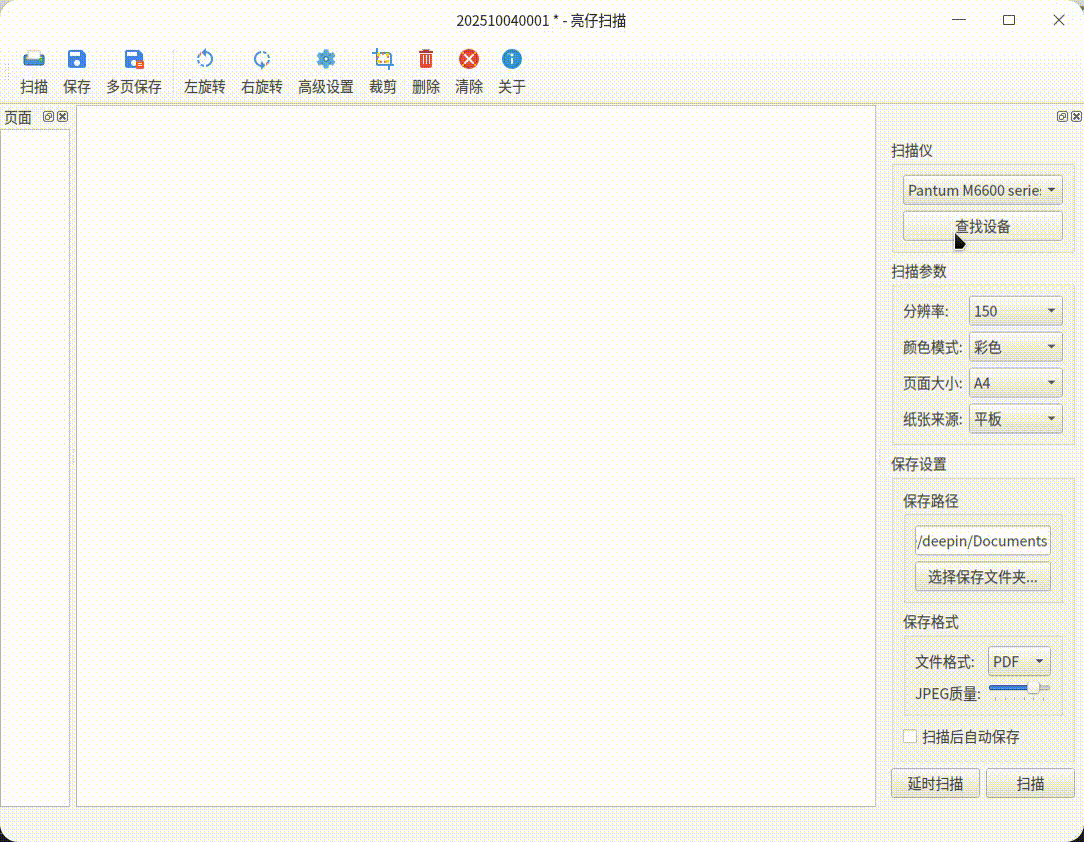Click the 保存 save icon
This screenshot has width=1084, height=842.
click(x=77, y=60)
